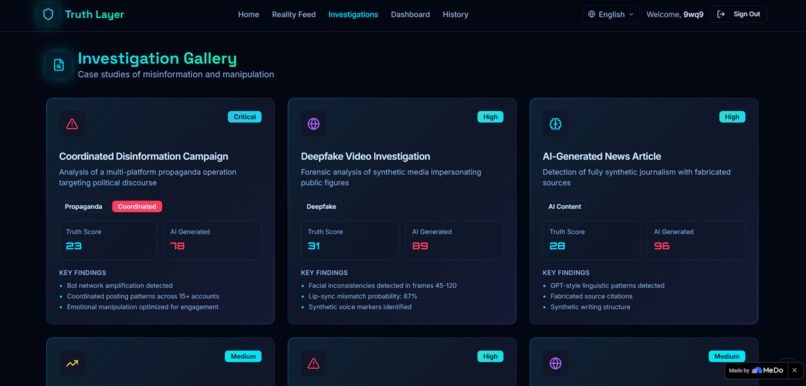Screen dimensions: 806x386
Task: Click the globe icon on Deepfake Video card
Action: 314,124
